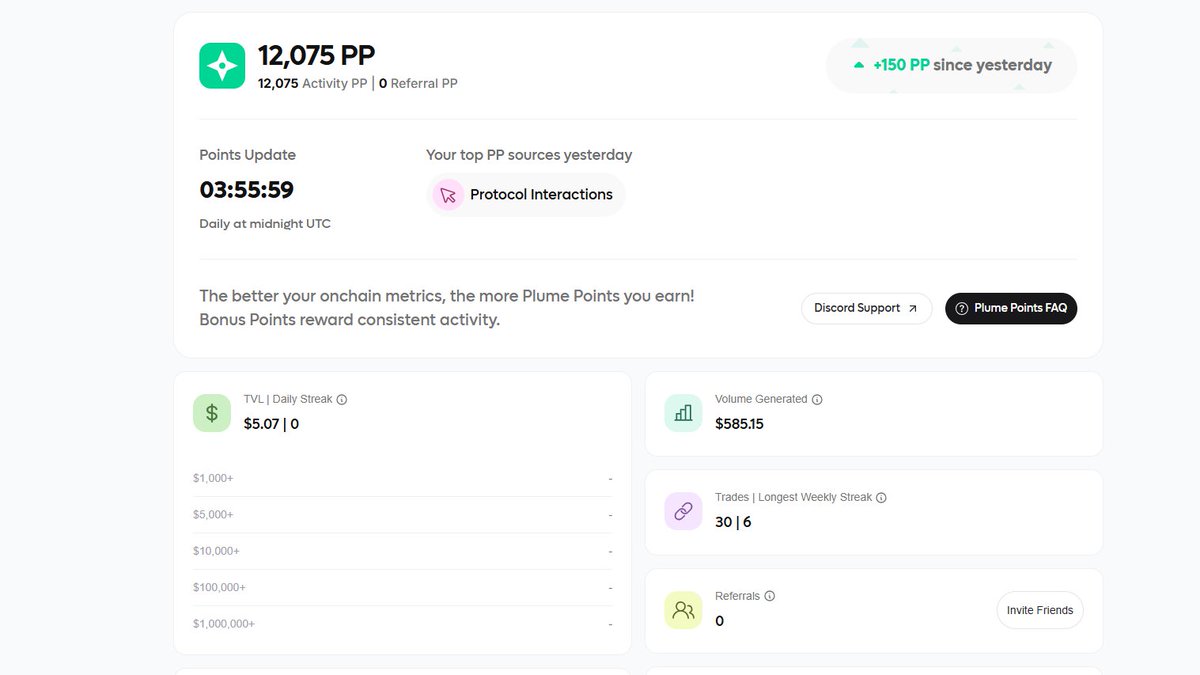Click the green Plume star logo icon
This screenshot has height=675, width=1200.
pos(222,66)
